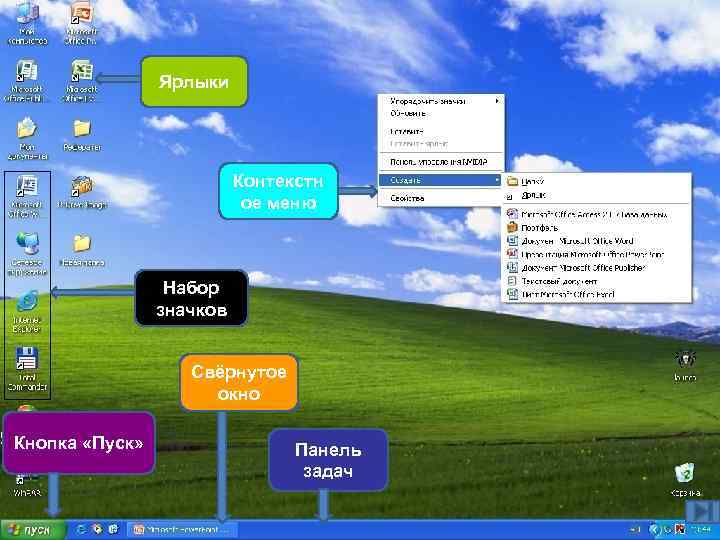Choose Текстовый документ in the submenu
The image size is (720, 540).
[596, 281]
